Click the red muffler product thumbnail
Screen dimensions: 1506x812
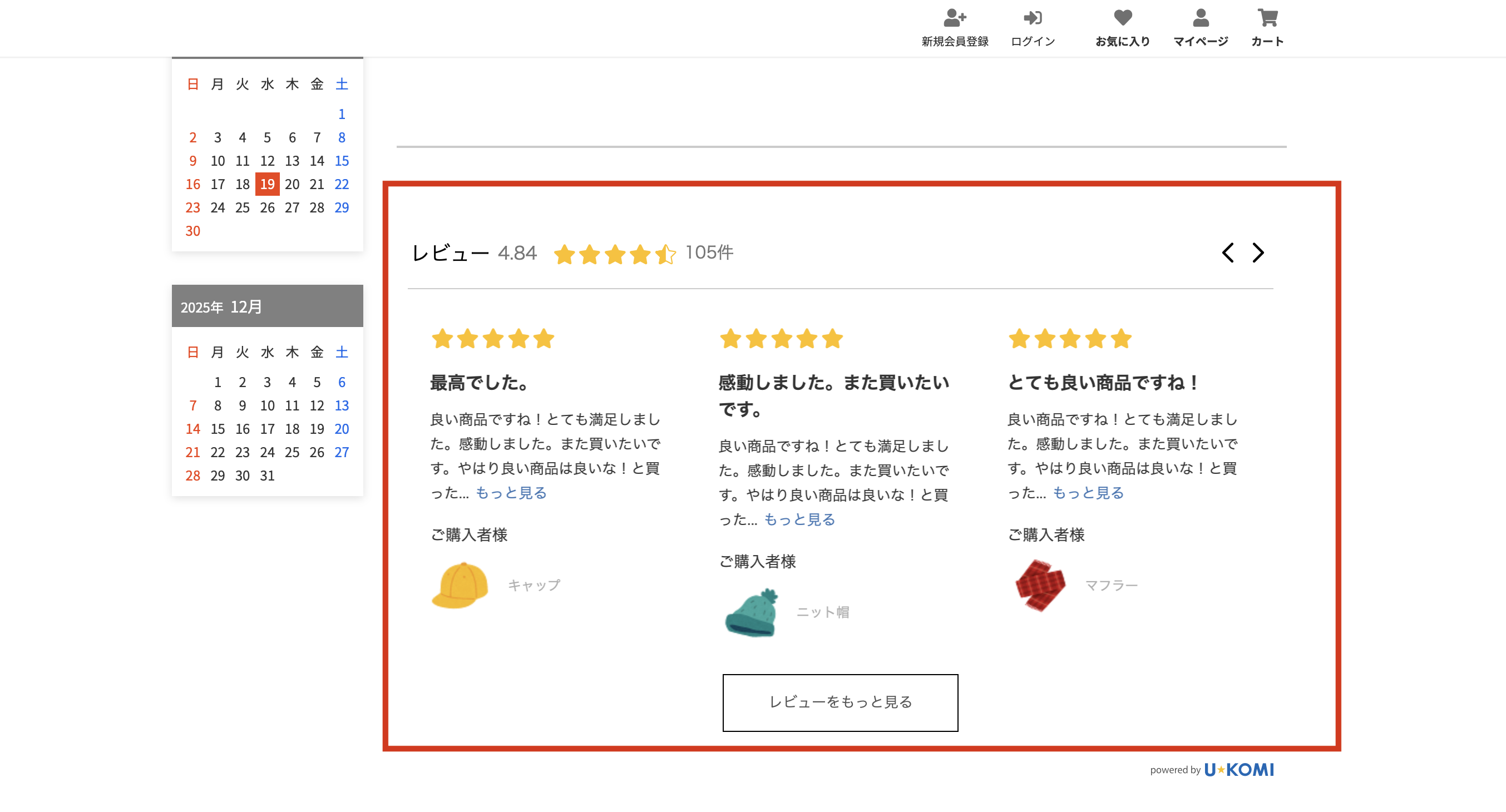(1040, 585)
